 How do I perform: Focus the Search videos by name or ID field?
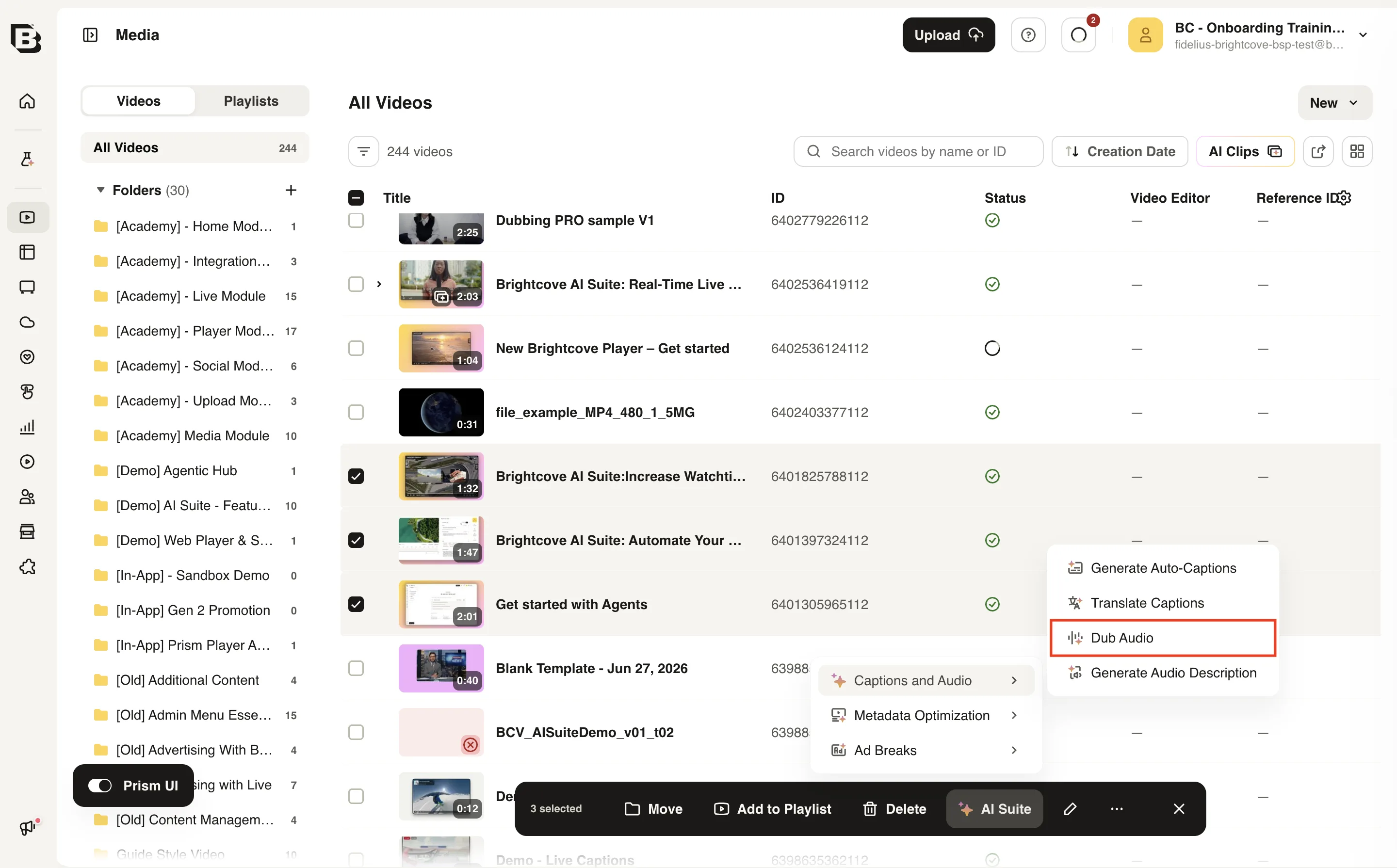(918, 152)
